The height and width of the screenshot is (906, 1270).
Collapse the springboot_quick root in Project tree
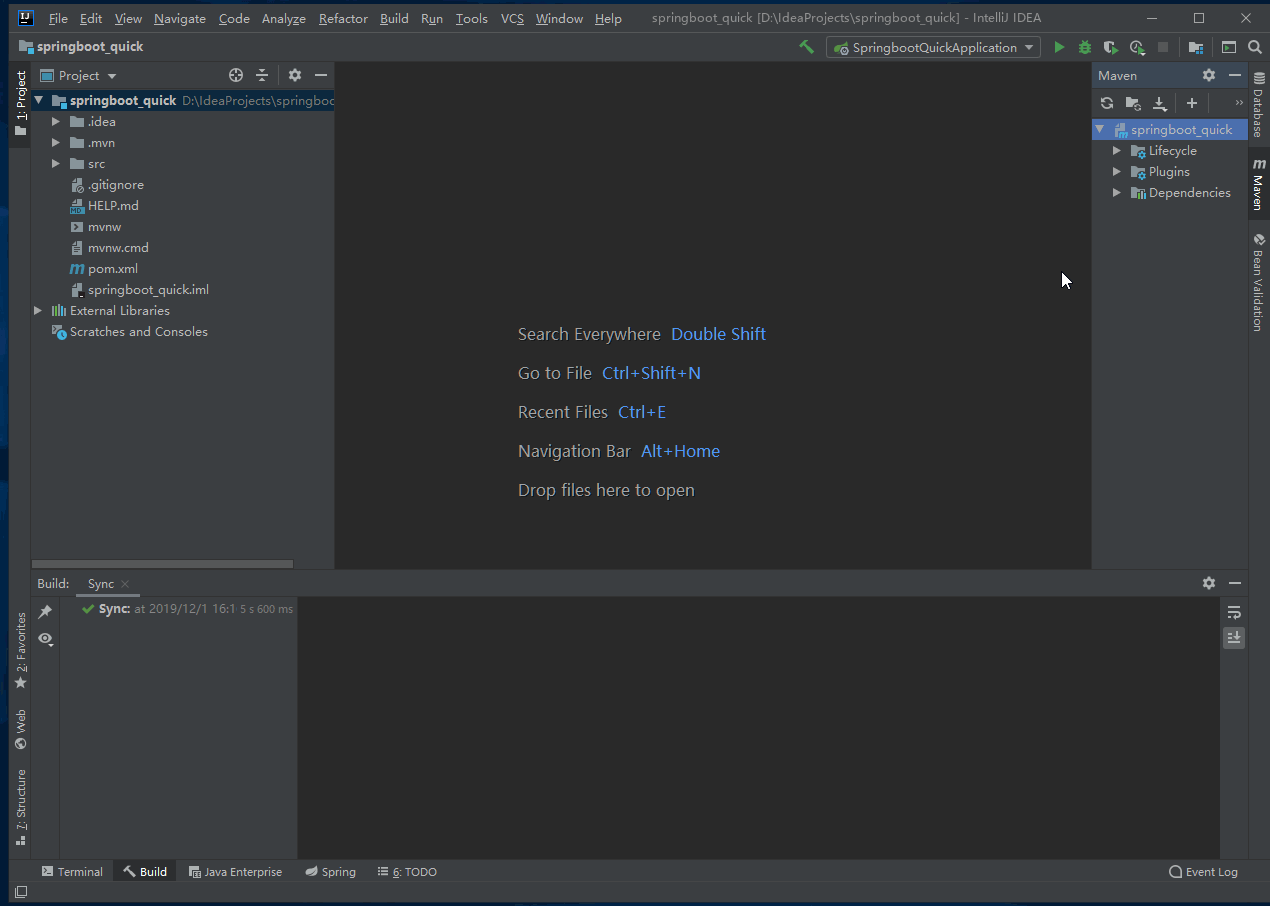click(x=38, y=100)
